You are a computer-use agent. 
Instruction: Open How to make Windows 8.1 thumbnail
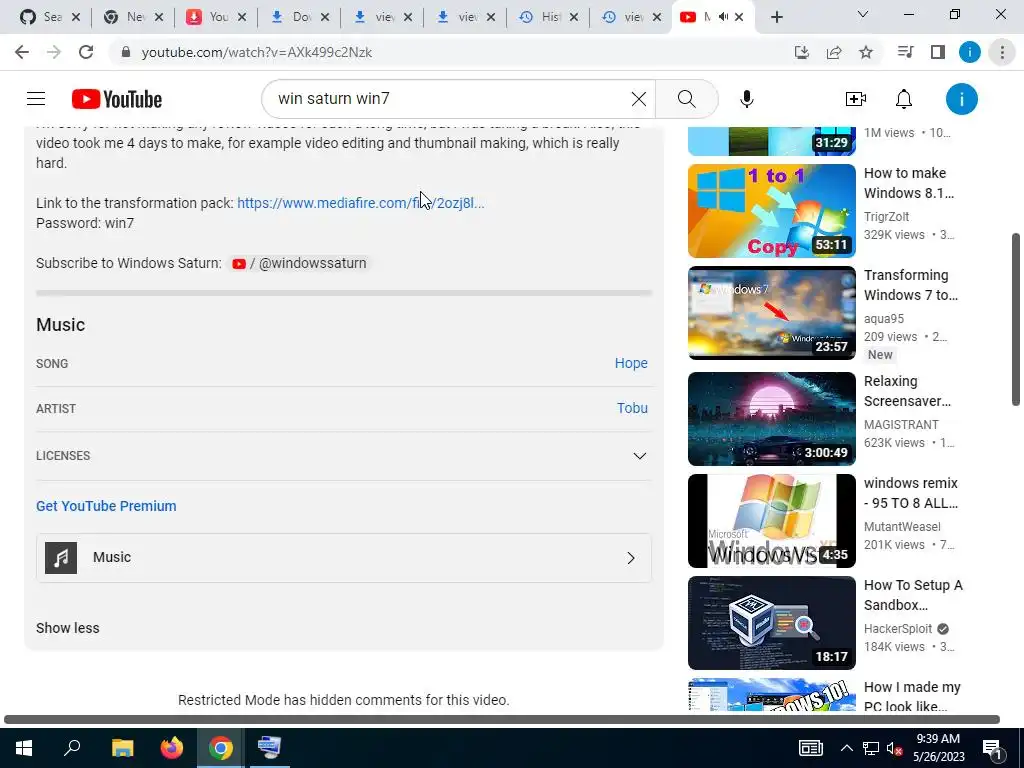(x=771, y=211)
